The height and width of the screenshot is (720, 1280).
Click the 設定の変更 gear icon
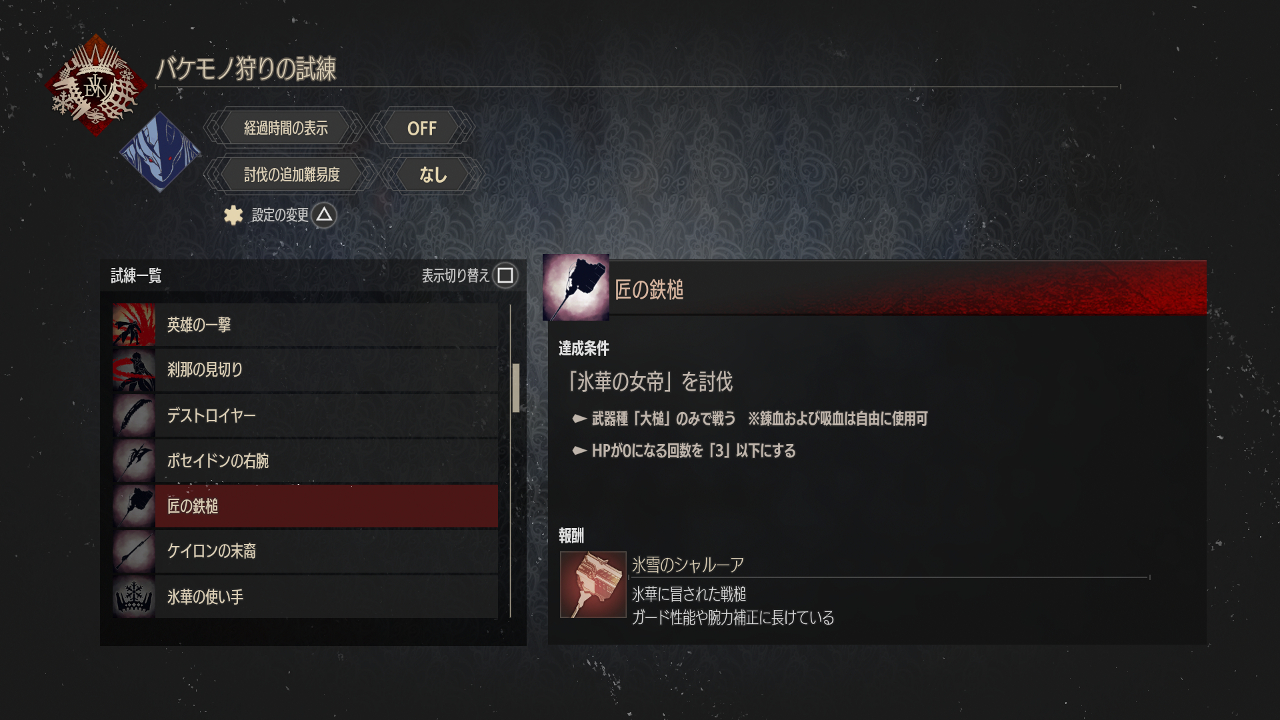point(234,215)
